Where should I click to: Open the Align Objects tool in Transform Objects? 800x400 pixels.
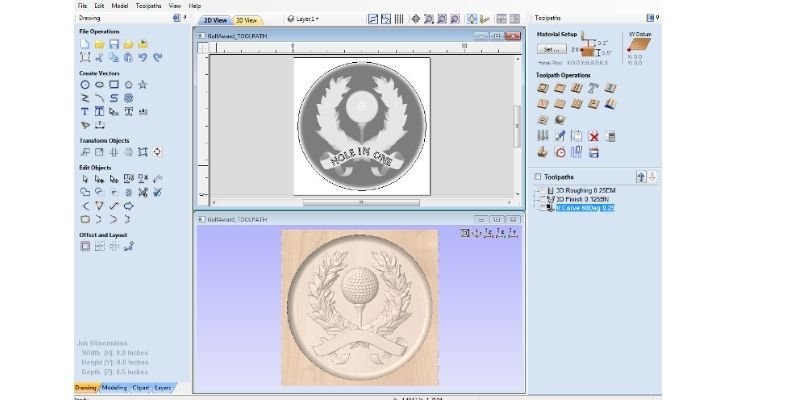tap(158, 152)
